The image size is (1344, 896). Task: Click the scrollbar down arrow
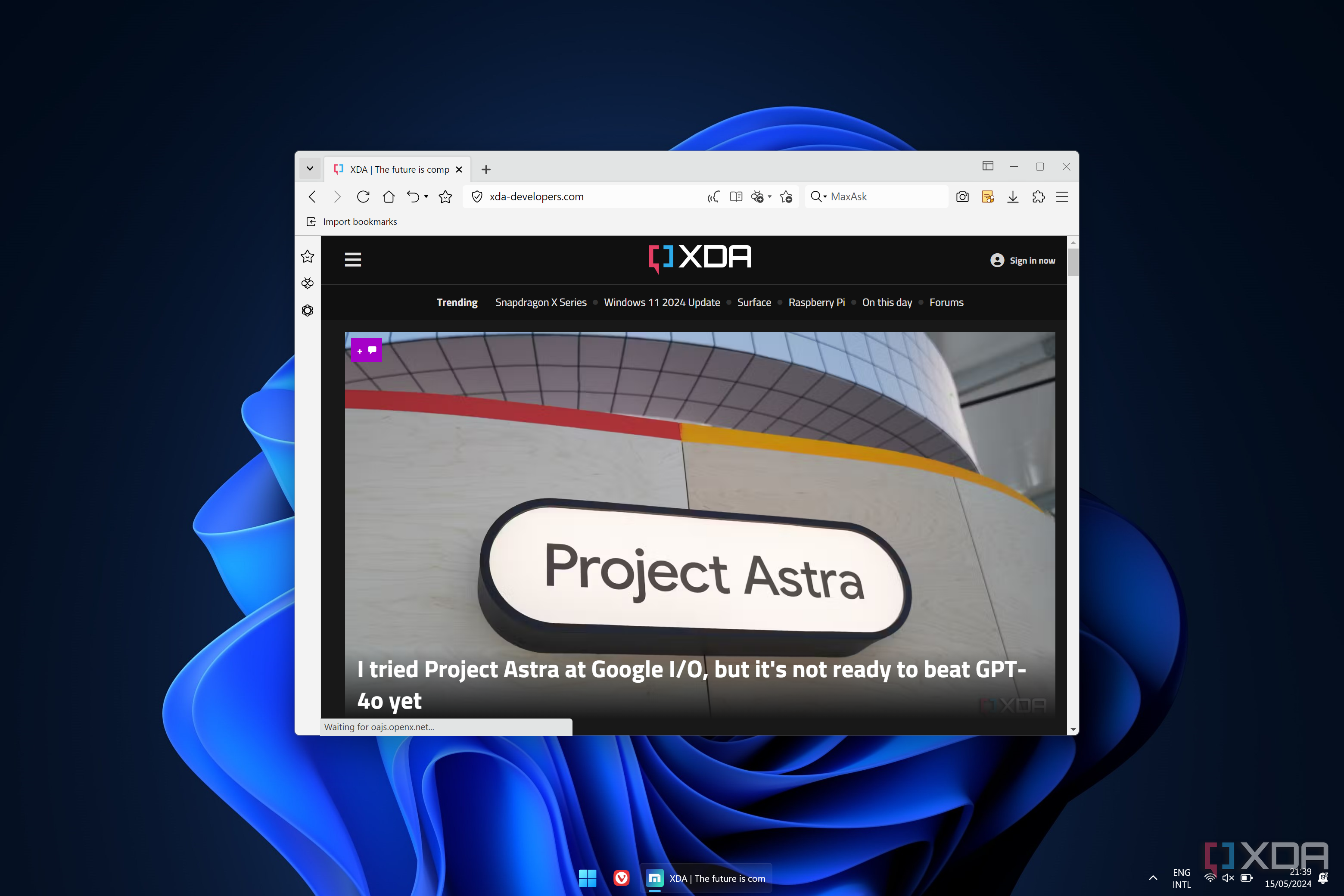point(1073,730)
